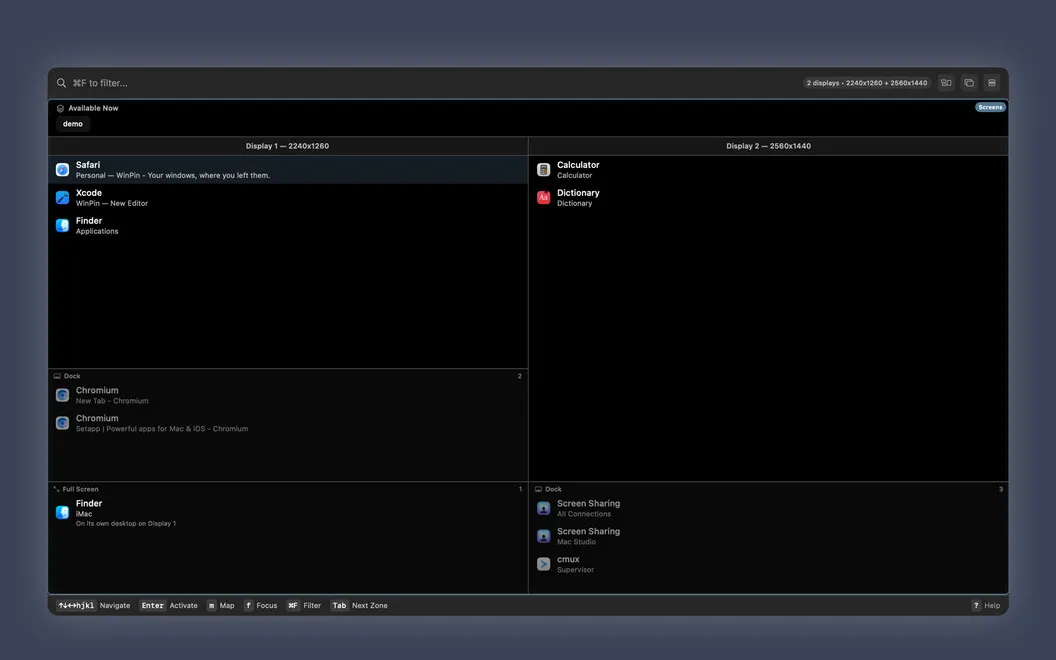
Task: Click the Finder icon for iMac full screen
Action: 62,513
